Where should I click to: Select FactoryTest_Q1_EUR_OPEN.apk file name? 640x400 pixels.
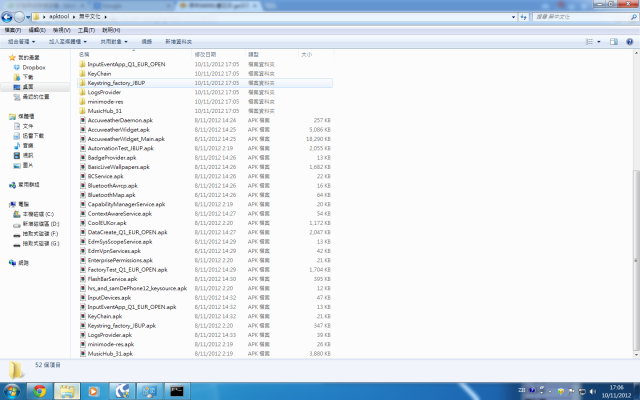pyautogui.click(x=127, y=270)
